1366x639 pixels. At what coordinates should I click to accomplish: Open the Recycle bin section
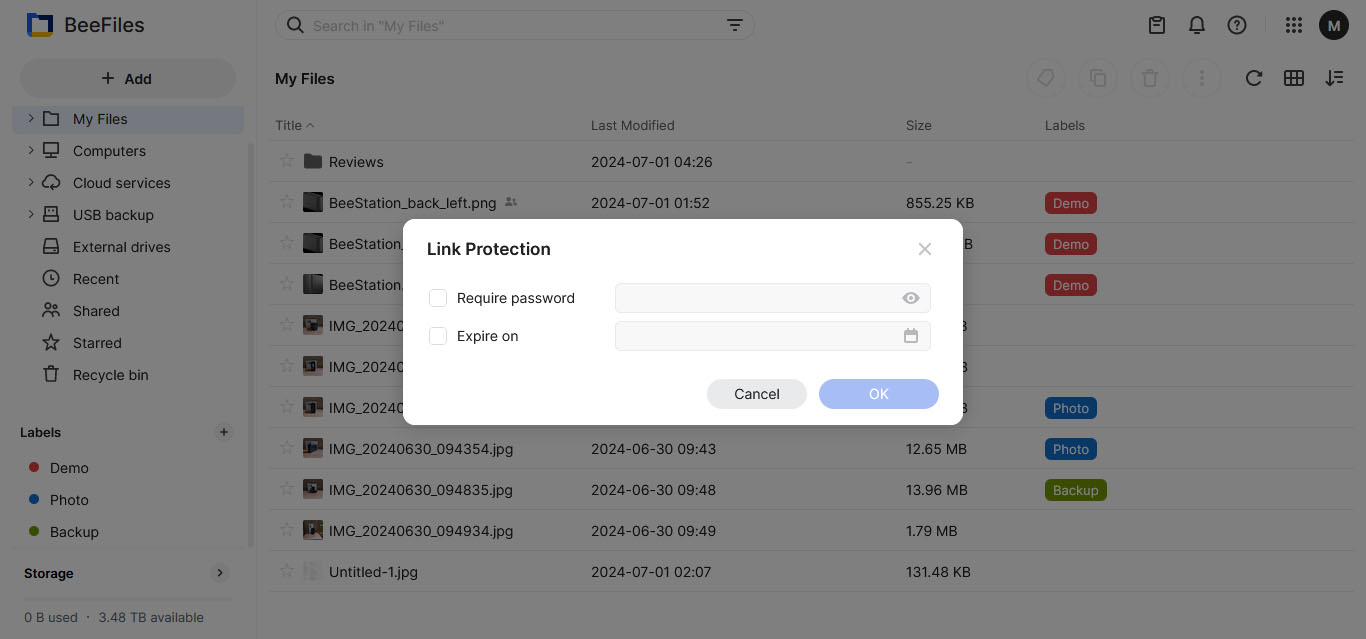coord(110,375)
